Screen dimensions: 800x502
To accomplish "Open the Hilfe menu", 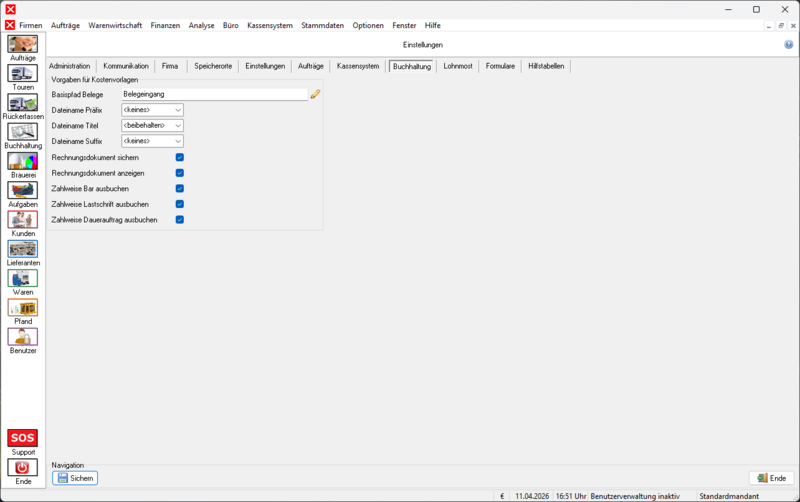I will pyautogui.click(x=433, y=25).
